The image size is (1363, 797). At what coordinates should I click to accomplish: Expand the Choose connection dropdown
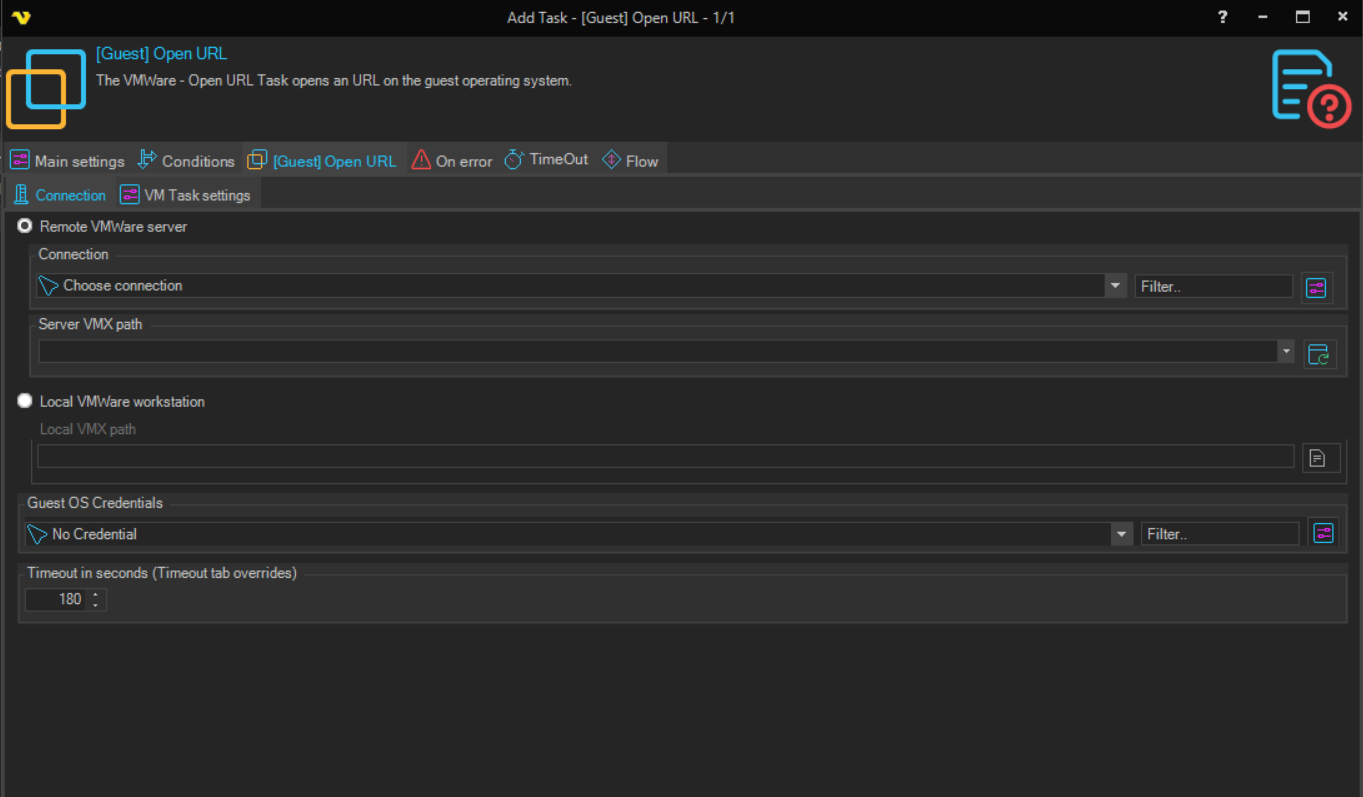[x=1115, y=286]
